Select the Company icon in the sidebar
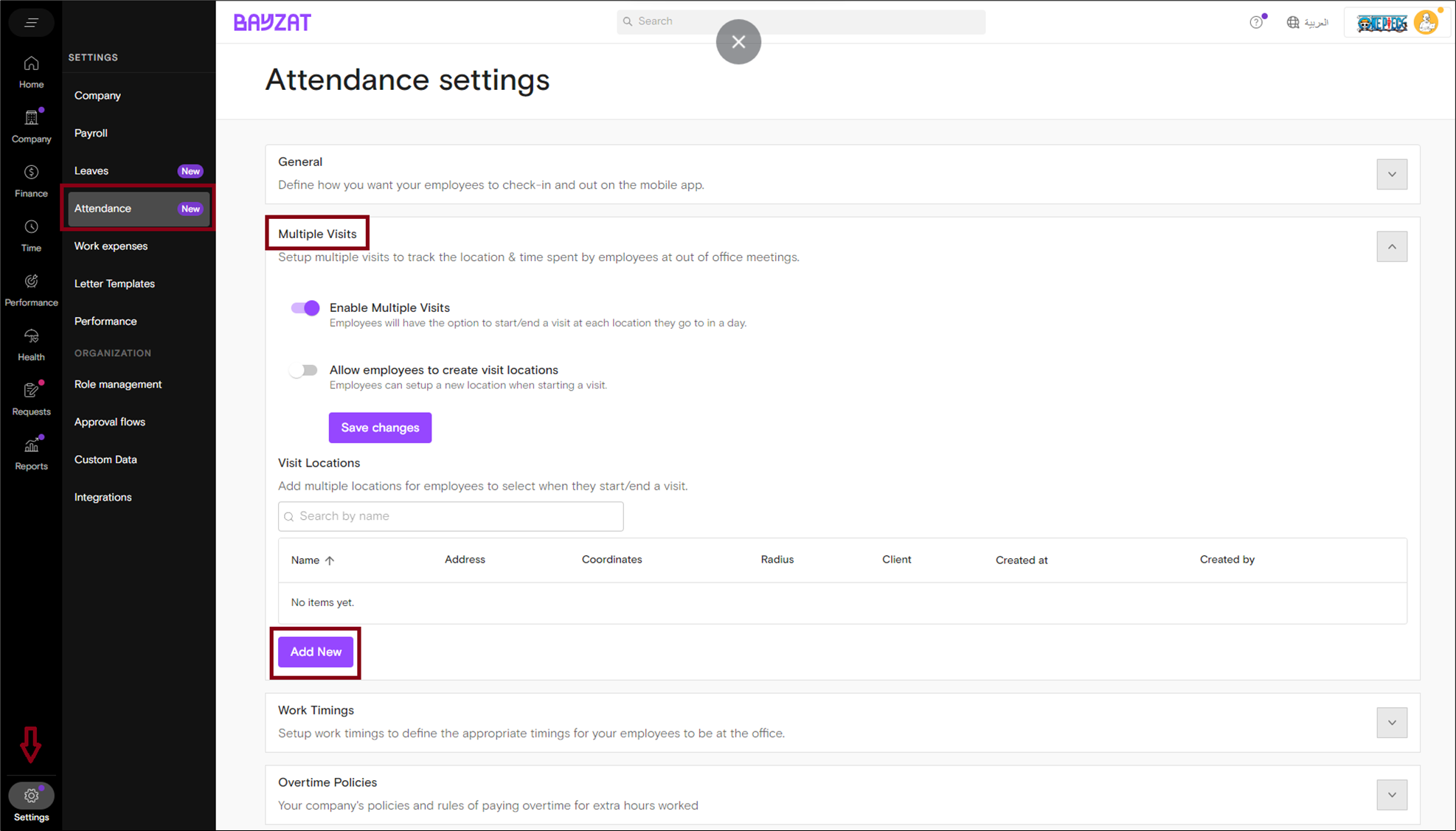The width and height of the screenshot is (1456, 831). pyautogui.click(x=31, y=125)
